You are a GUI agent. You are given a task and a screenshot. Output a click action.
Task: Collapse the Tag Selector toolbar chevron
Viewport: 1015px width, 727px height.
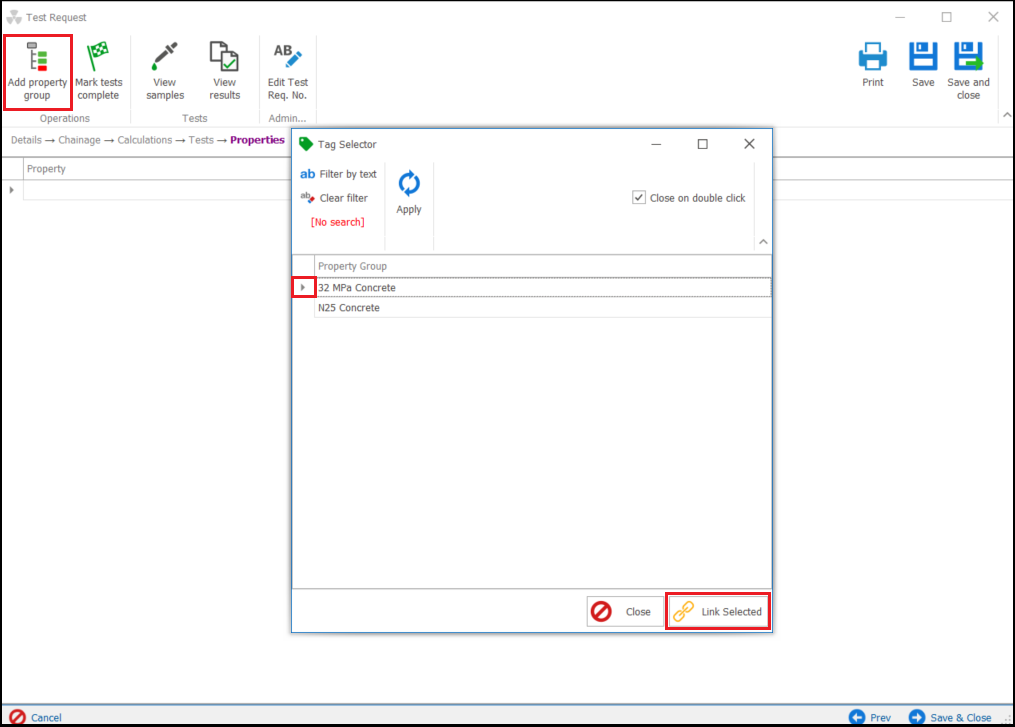tap(763, 241)
